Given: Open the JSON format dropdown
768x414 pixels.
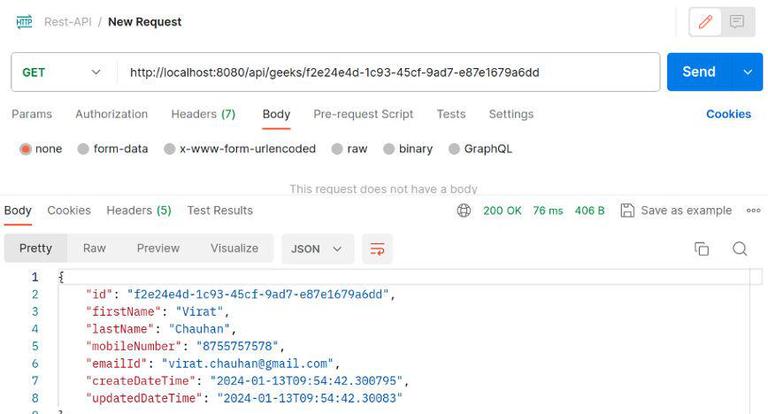Looking at the screenshot, I should [317, 249].
